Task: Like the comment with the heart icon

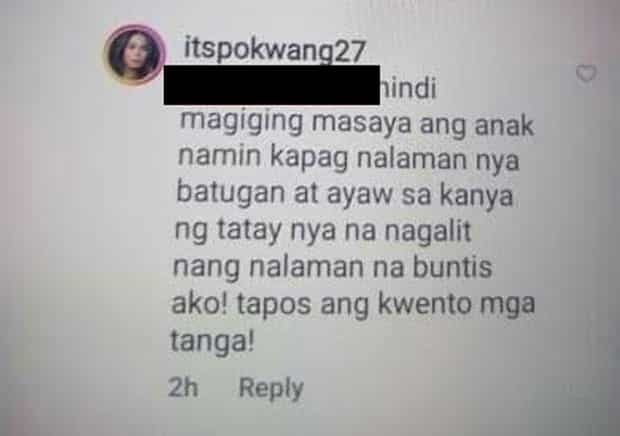Action: [586, 74]
